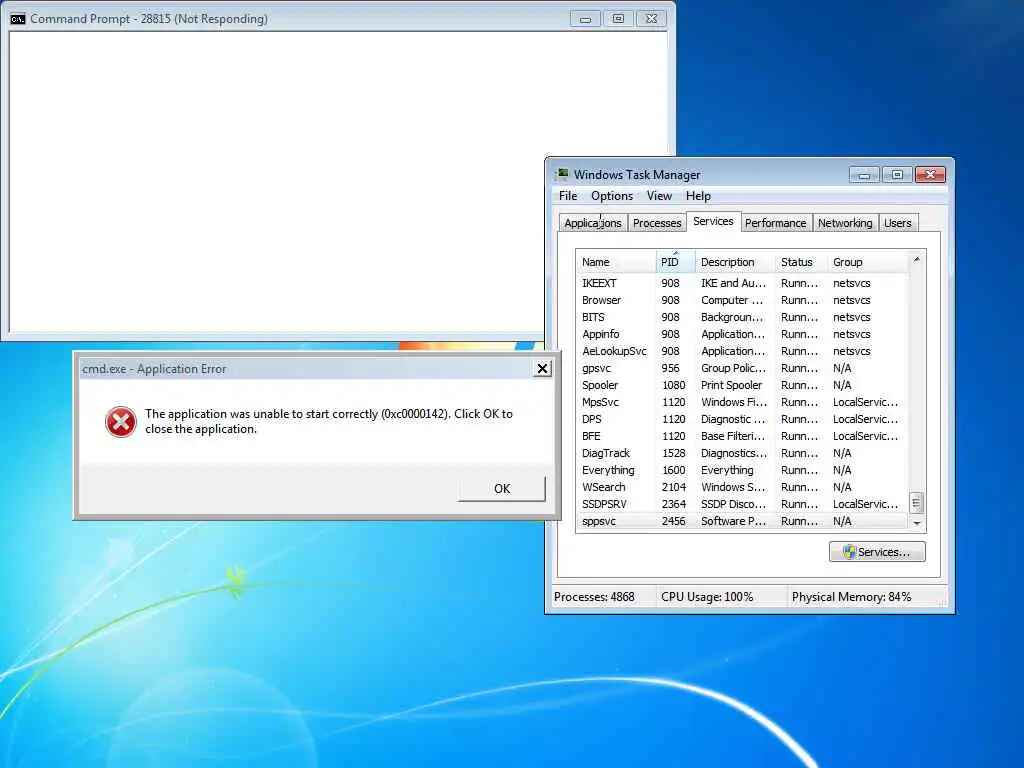Click the Command Prompt title bar icon

coord(18,19)
